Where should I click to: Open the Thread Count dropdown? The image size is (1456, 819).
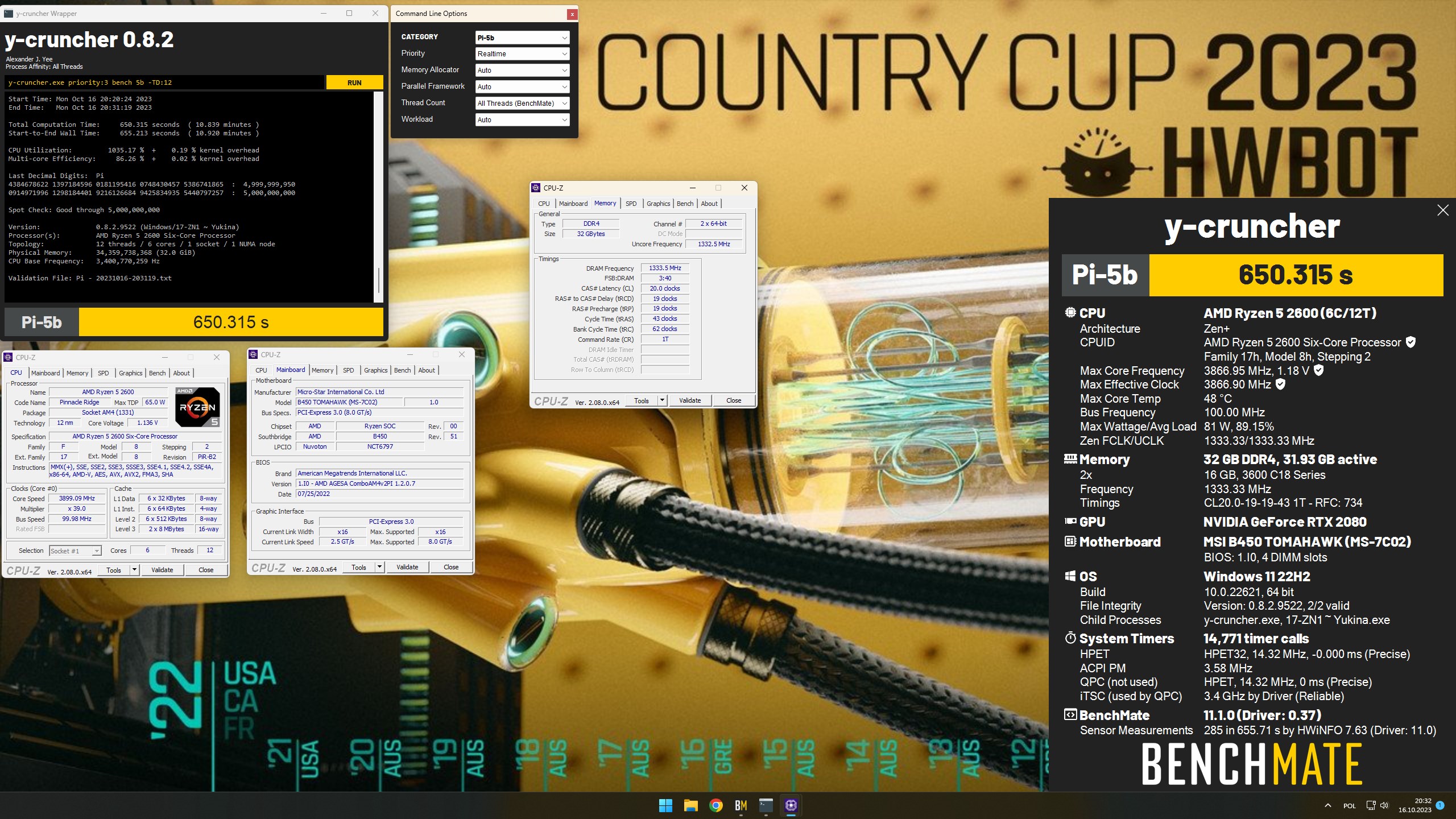(x=522, y=103)
